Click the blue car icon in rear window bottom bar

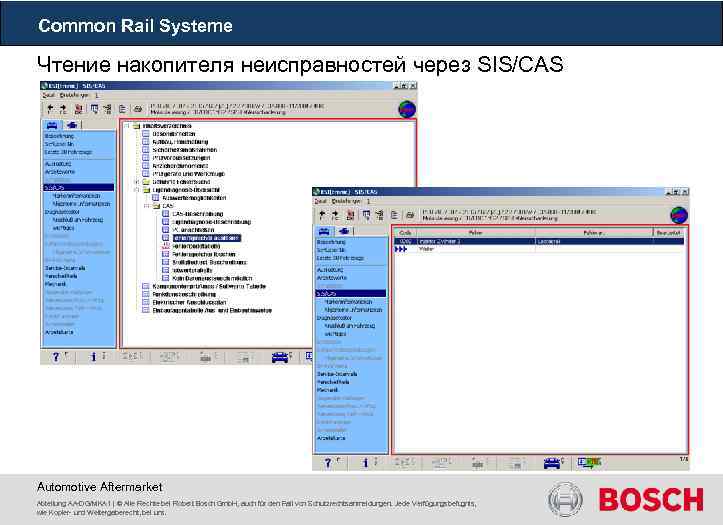(x=280, y=357)
